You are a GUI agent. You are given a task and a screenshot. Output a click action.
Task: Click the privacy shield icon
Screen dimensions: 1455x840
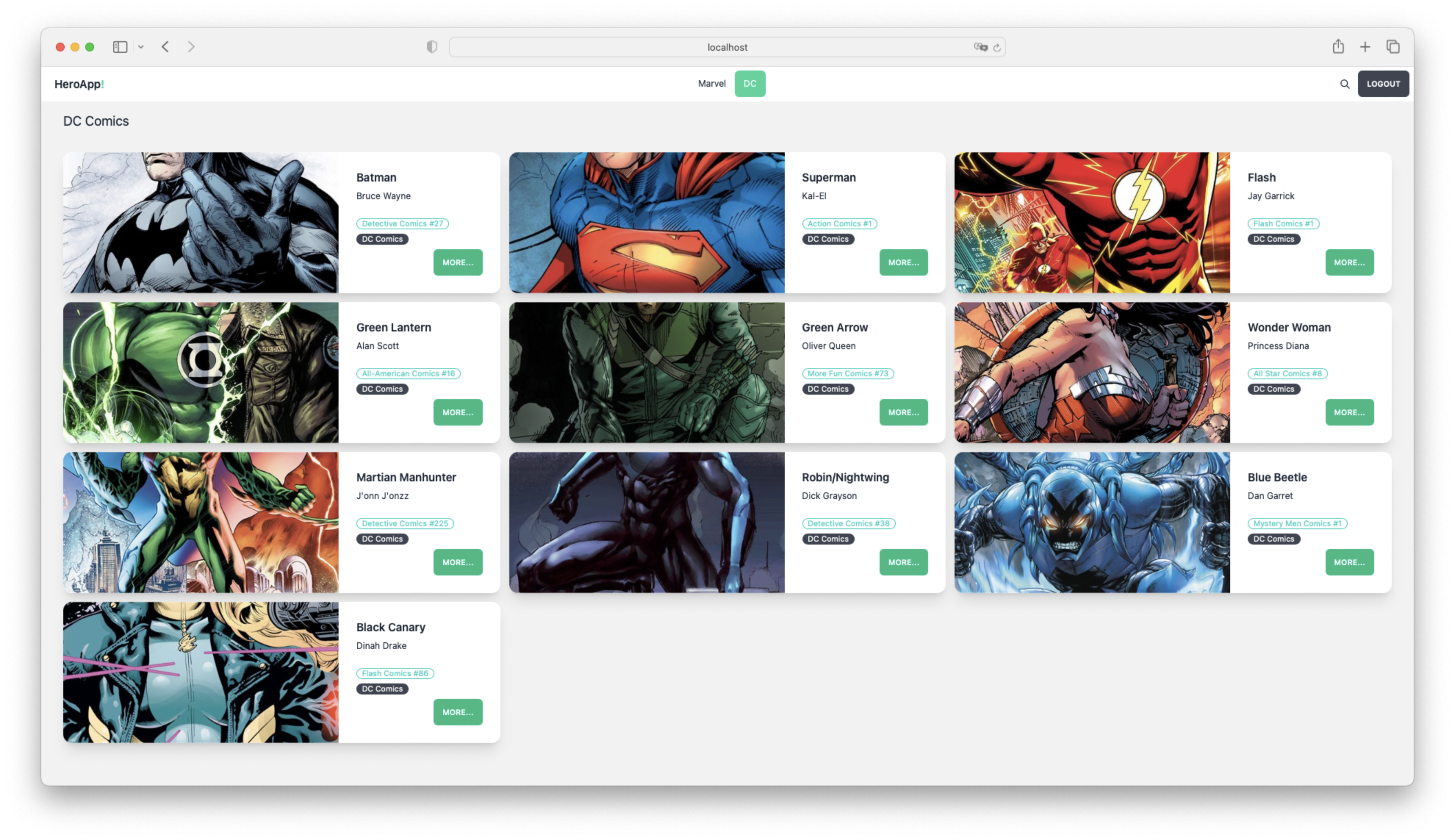click(431, 47)
